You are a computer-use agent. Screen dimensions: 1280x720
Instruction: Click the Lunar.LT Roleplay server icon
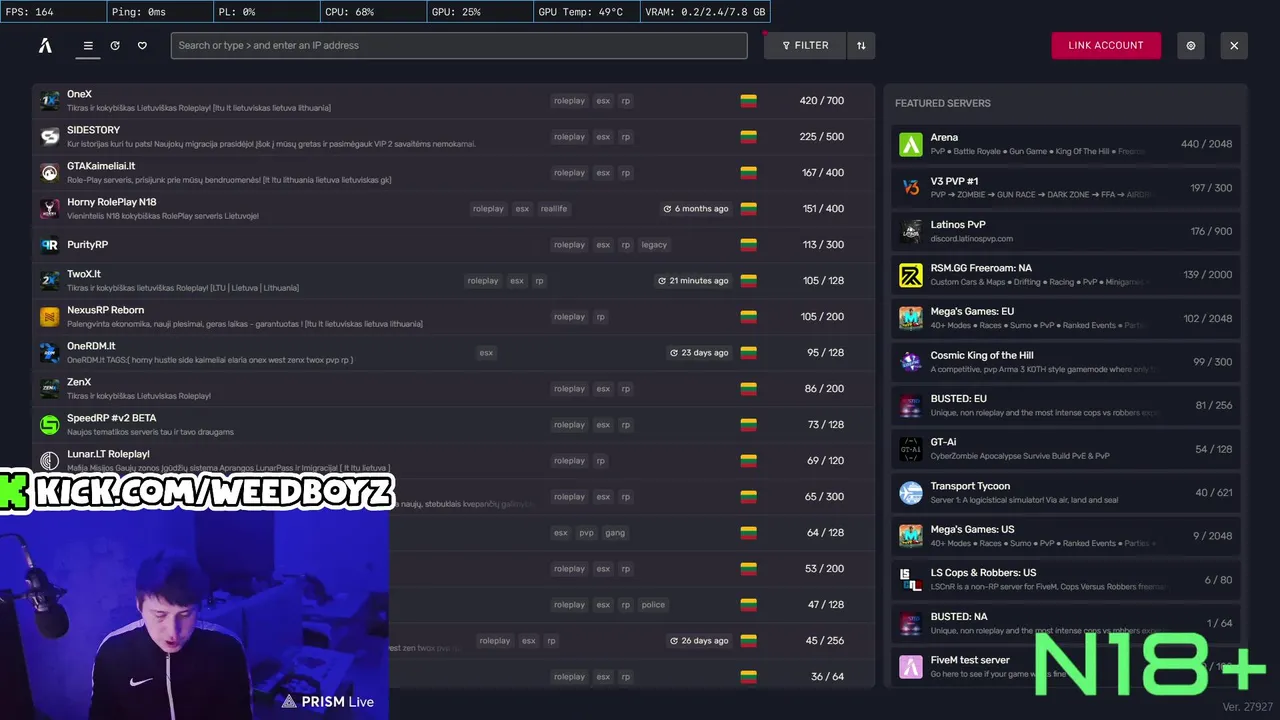pyautogui.click(x=49, y=460)
